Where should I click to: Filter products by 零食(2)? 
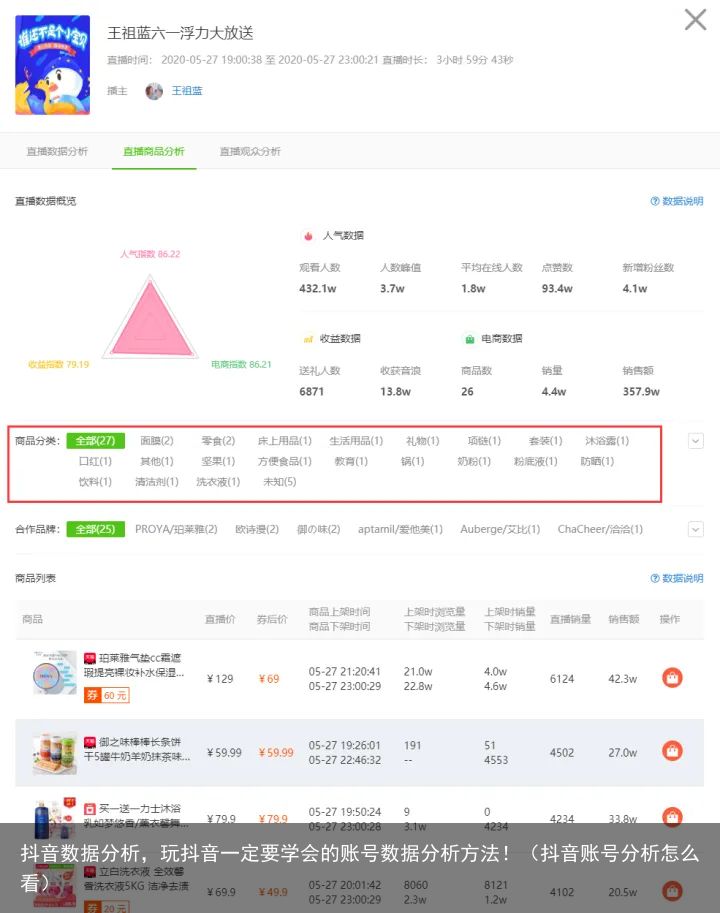218,441
